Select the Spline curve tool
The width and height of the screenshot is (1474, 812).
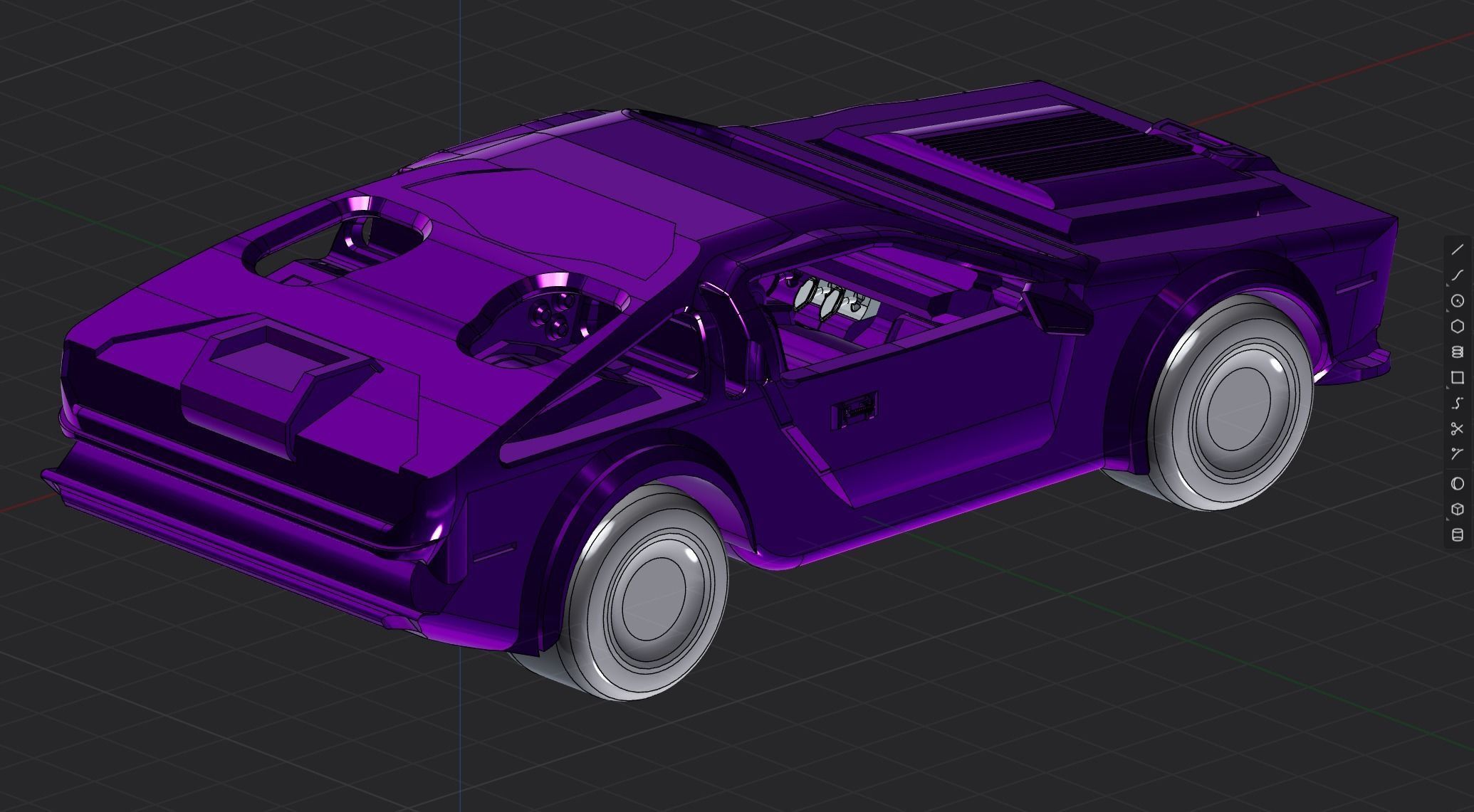[1457, 403]
